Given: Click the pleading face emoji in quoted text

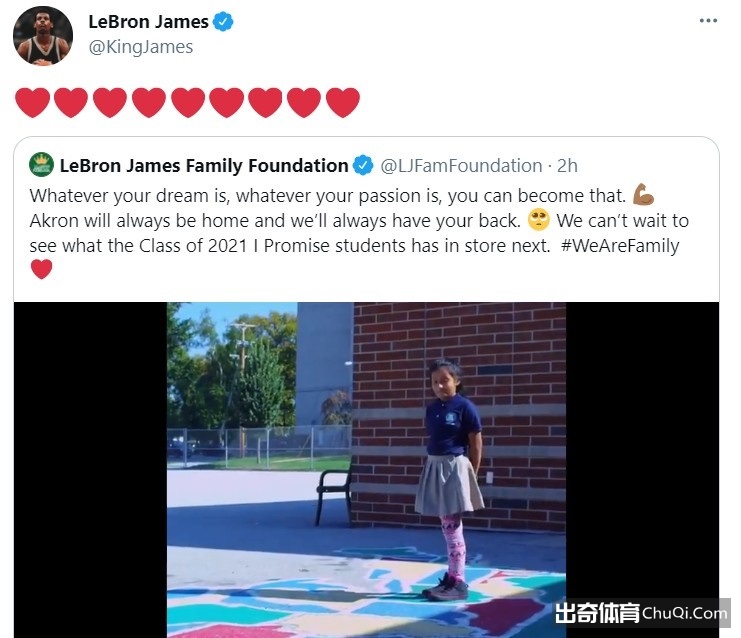Looking at the screenshot, I should click(x=538, y=220).
